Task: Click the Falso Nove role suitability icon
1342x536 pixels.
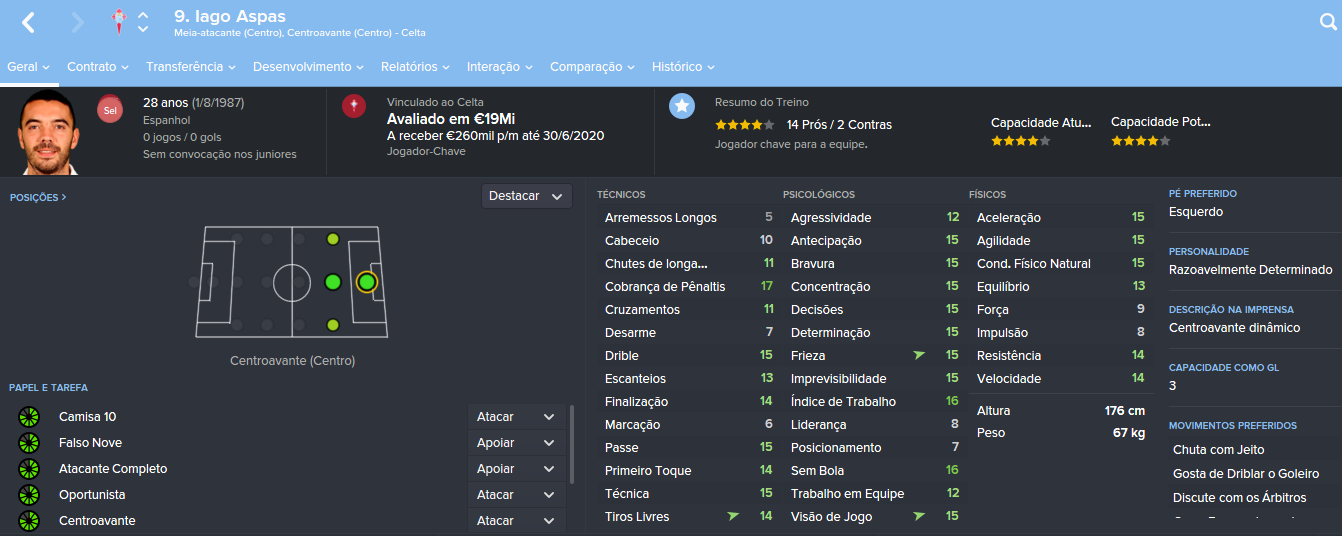Action: (x=28, y=443)
